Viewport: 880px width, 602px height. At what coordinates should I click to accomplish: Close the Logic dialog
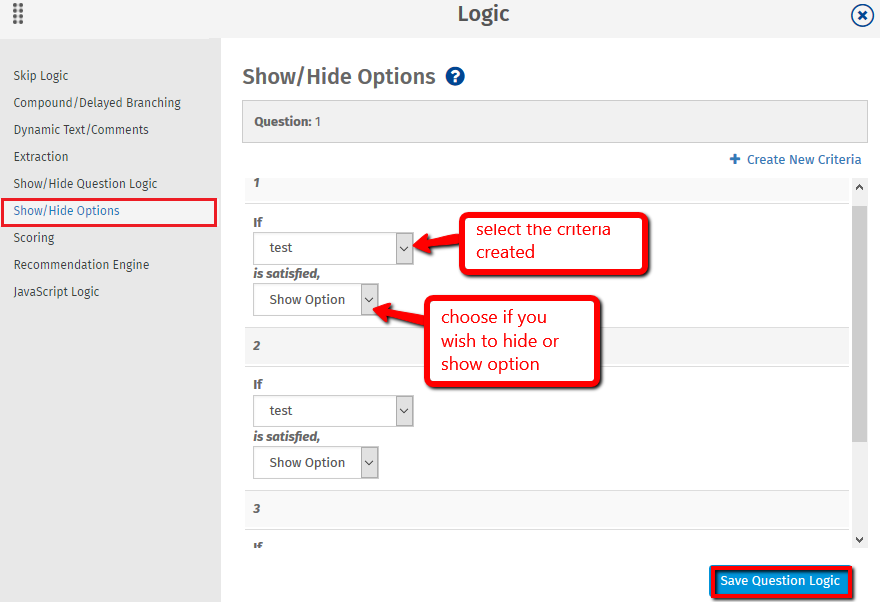[x=862, y=16]
